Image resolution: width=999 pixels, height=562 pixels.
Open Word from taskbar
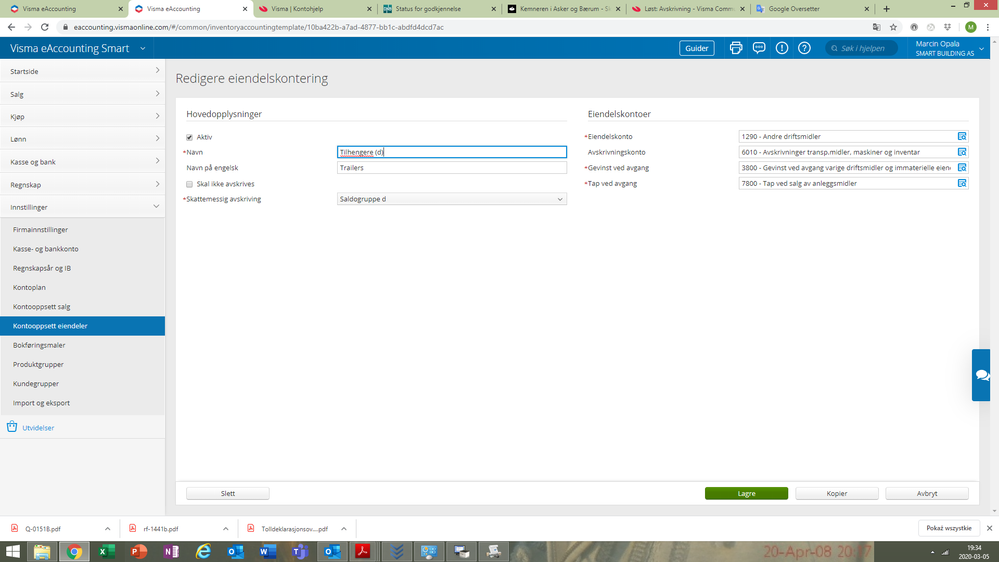pos(268,551)
